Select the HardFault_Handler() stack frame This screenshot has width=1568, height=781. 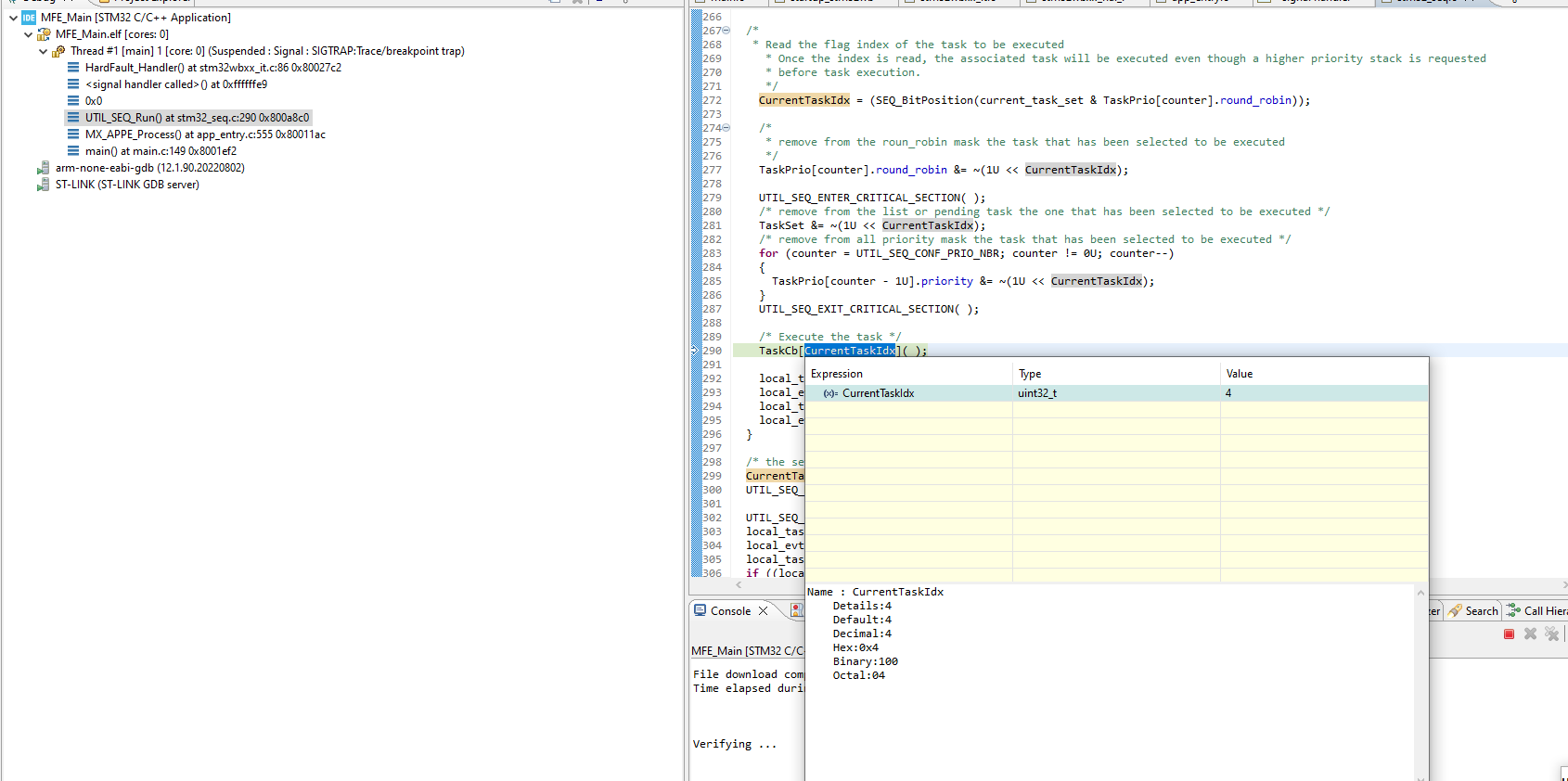tap(212, 68)
